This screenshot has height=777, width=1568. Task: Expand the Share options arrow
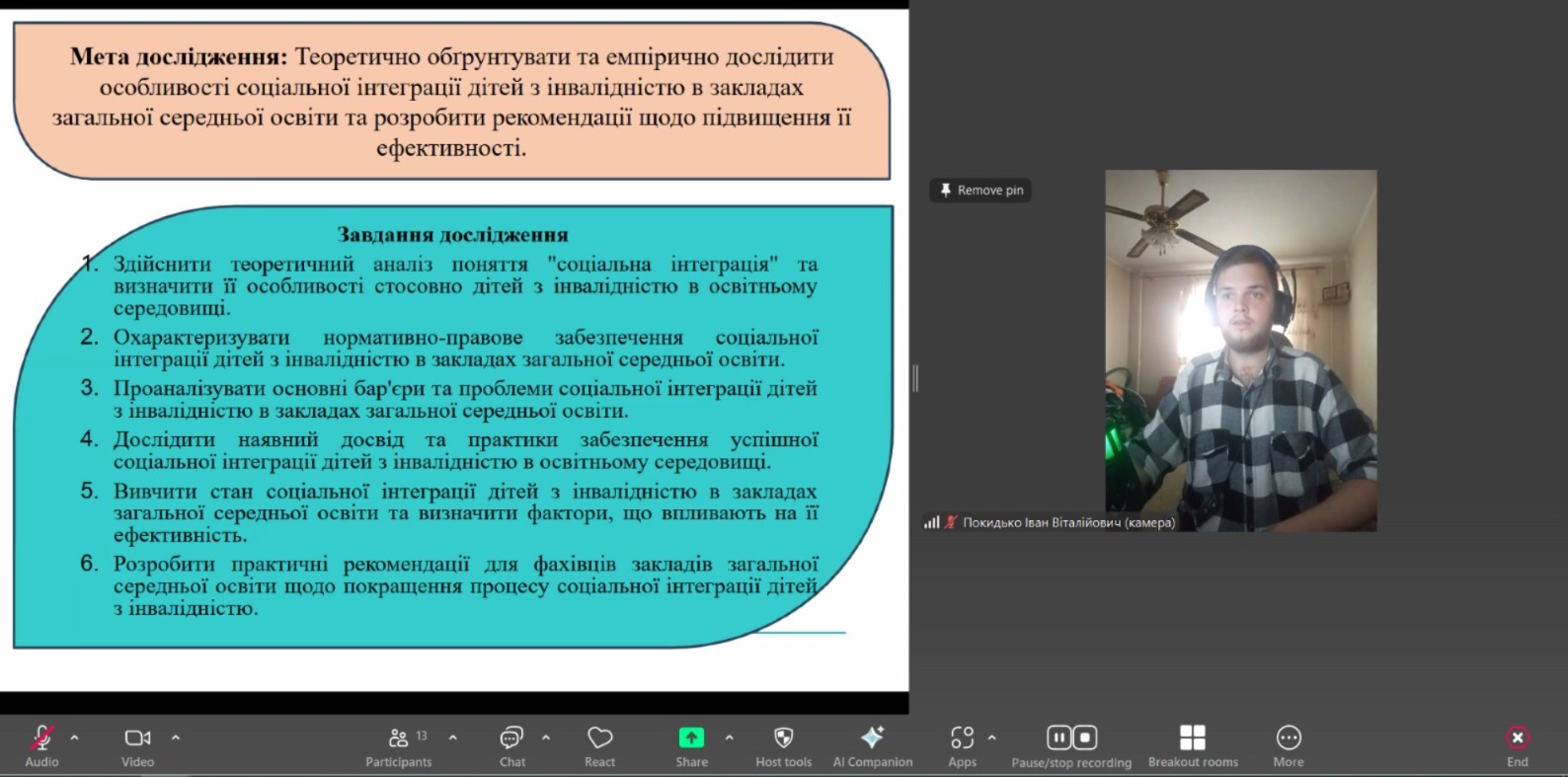pyautogui.click(x=730, y=738)
